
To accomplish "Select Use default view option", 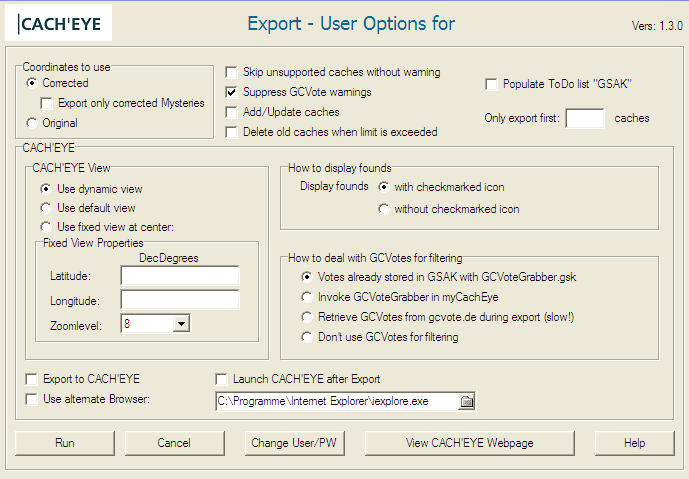I will tap(46, 208).
